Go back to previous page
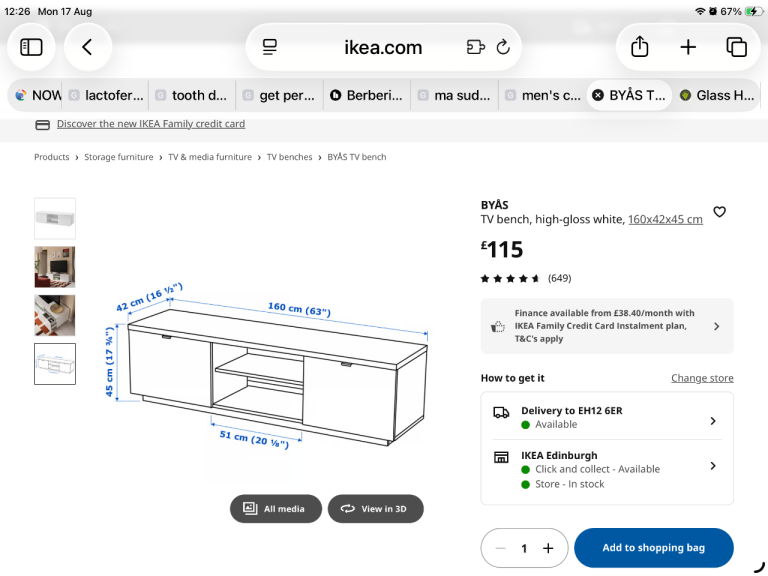The width and height of the screenshot is (768, 576). coord(88,48)
